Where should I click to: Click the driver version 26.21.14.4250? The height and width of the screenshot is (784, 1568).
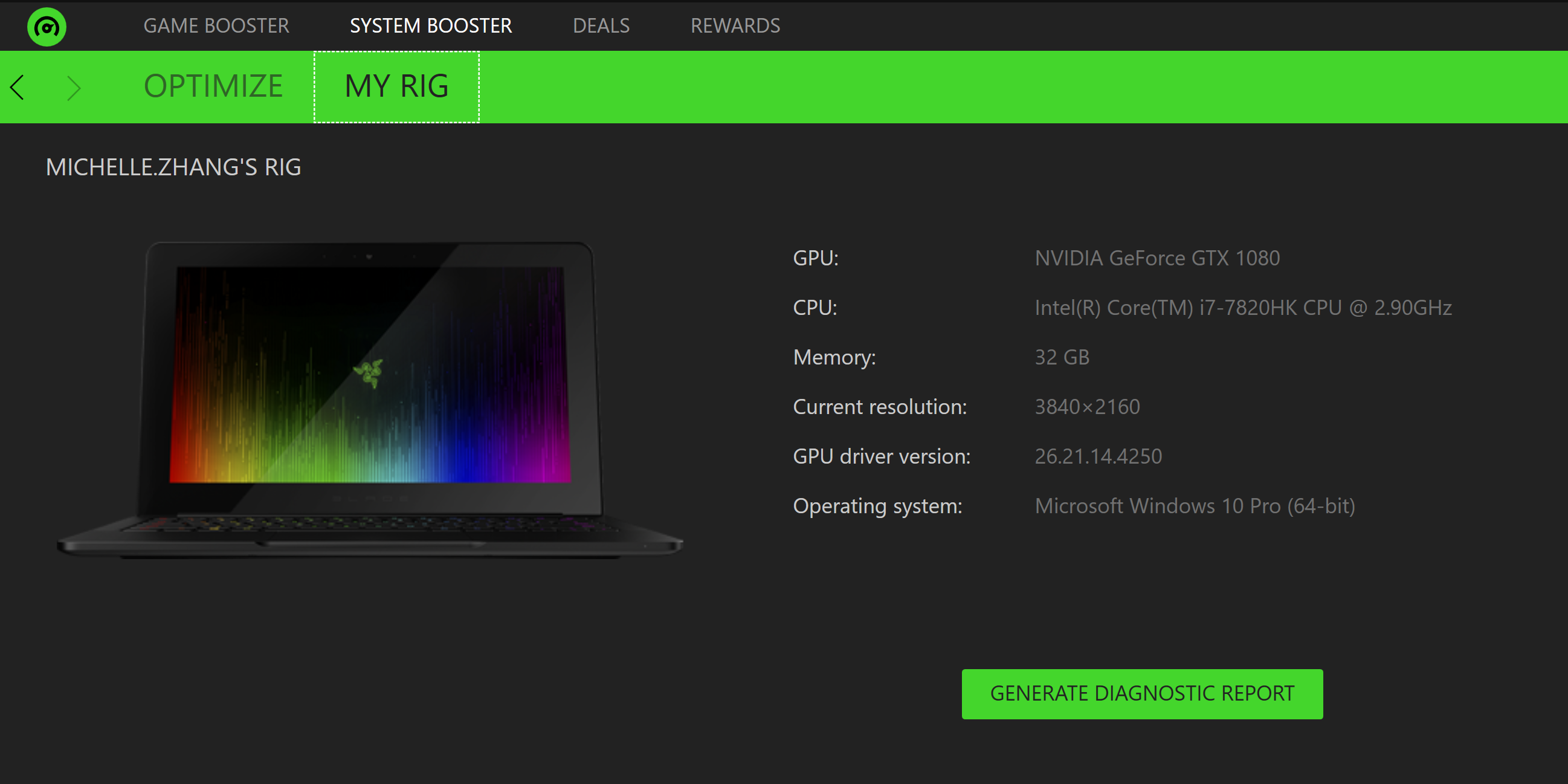click(1098, 456)
